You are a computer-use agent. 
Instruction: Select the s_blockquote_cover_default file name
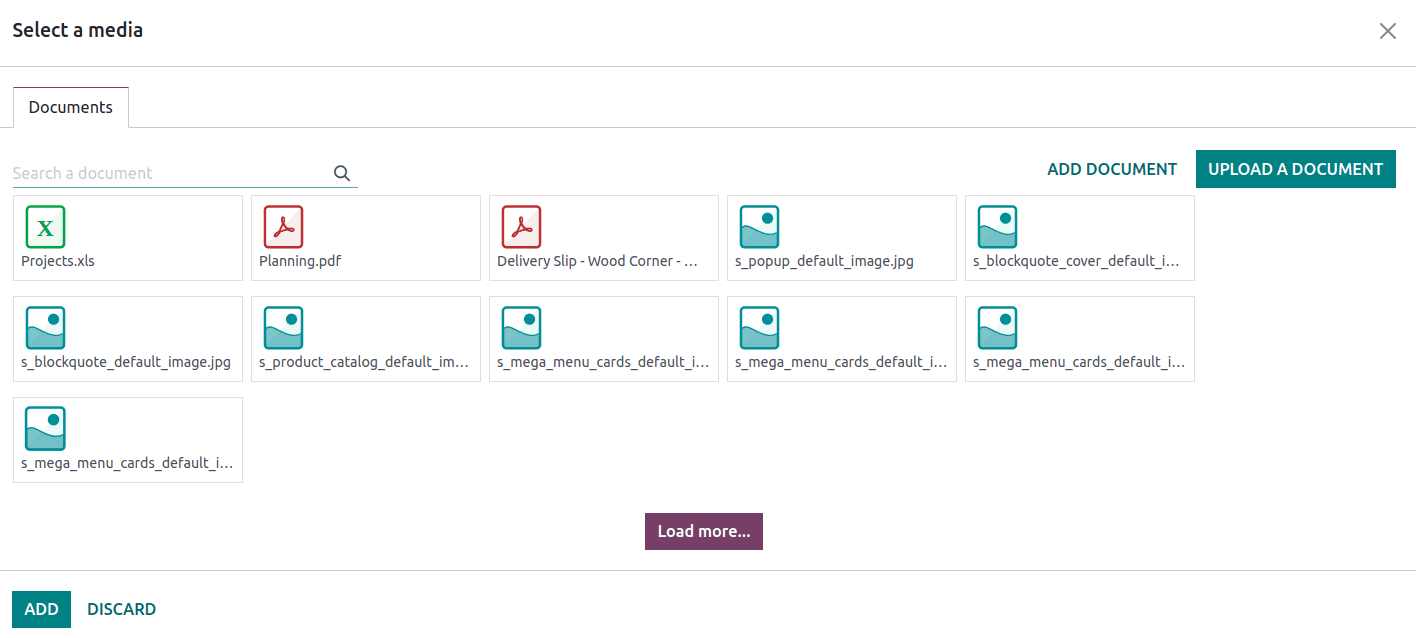1076,261
